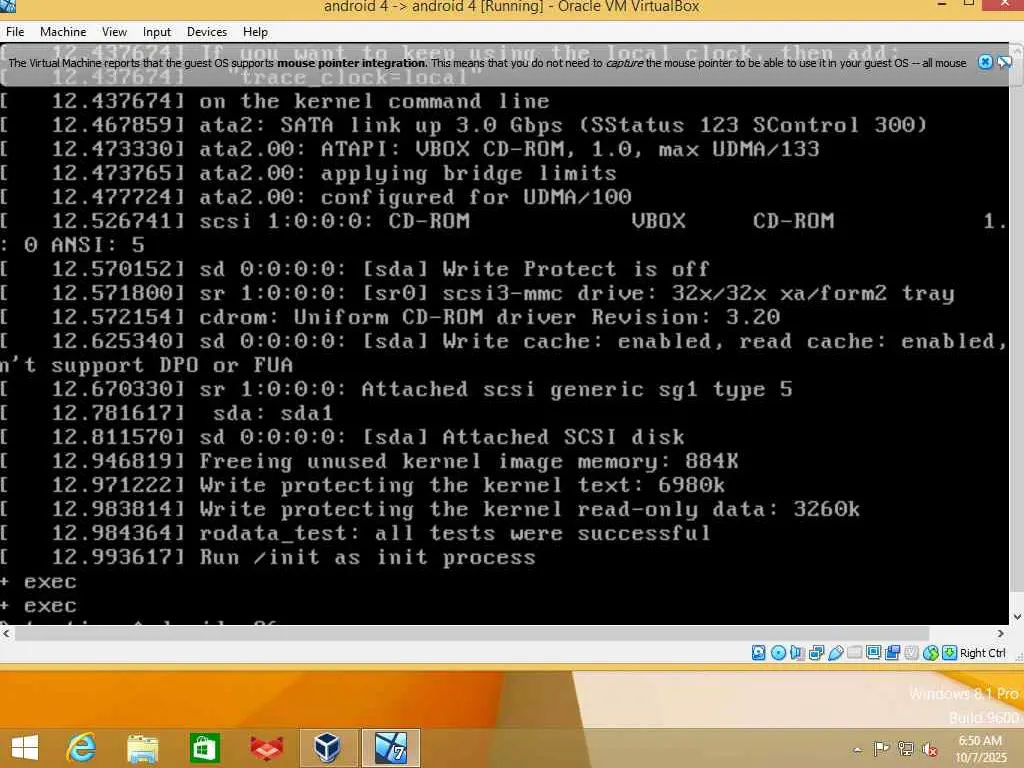Click the 'on the kernel command line' text
Image resolution: width=1024 pixels, height=768 pixels.
374,101
